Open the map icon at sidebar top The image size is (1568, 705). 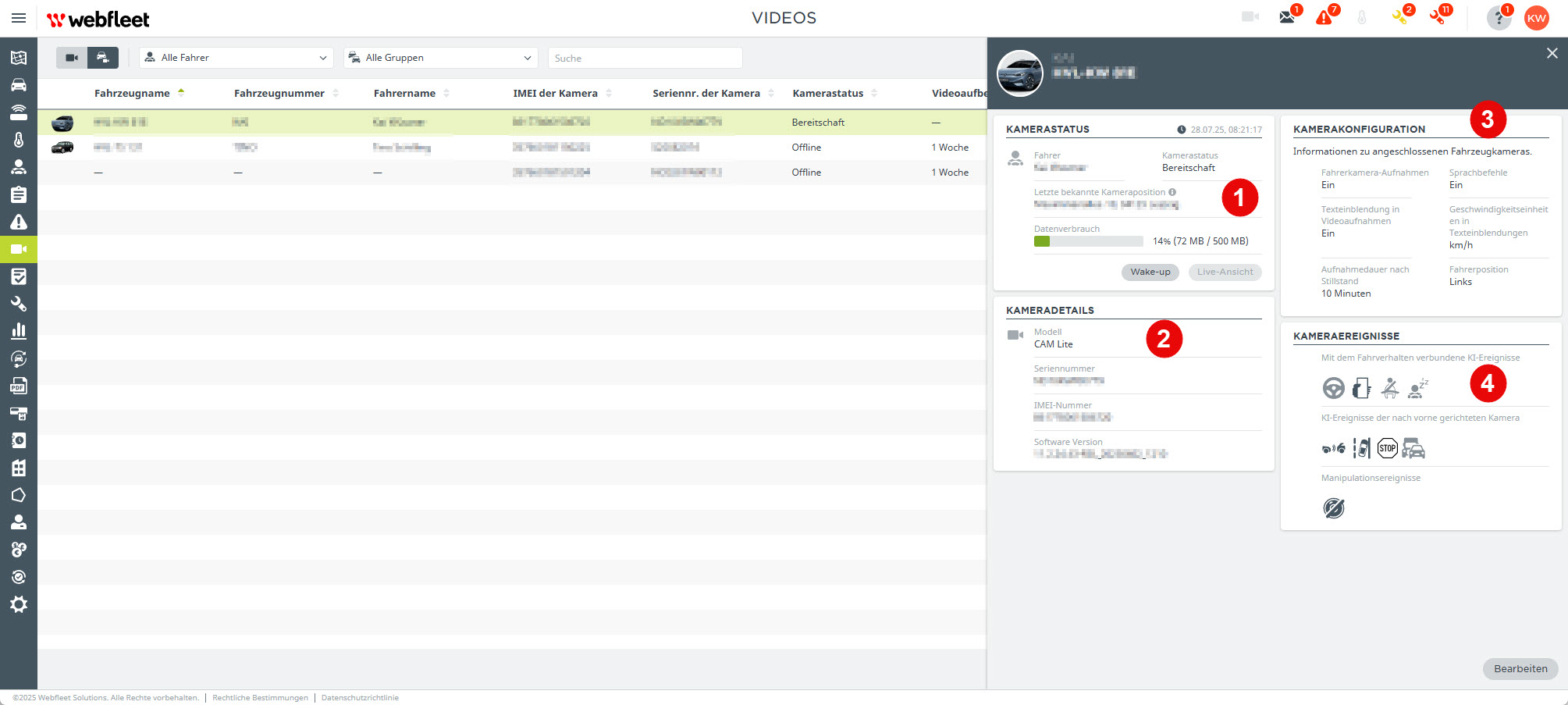point(19,58)
